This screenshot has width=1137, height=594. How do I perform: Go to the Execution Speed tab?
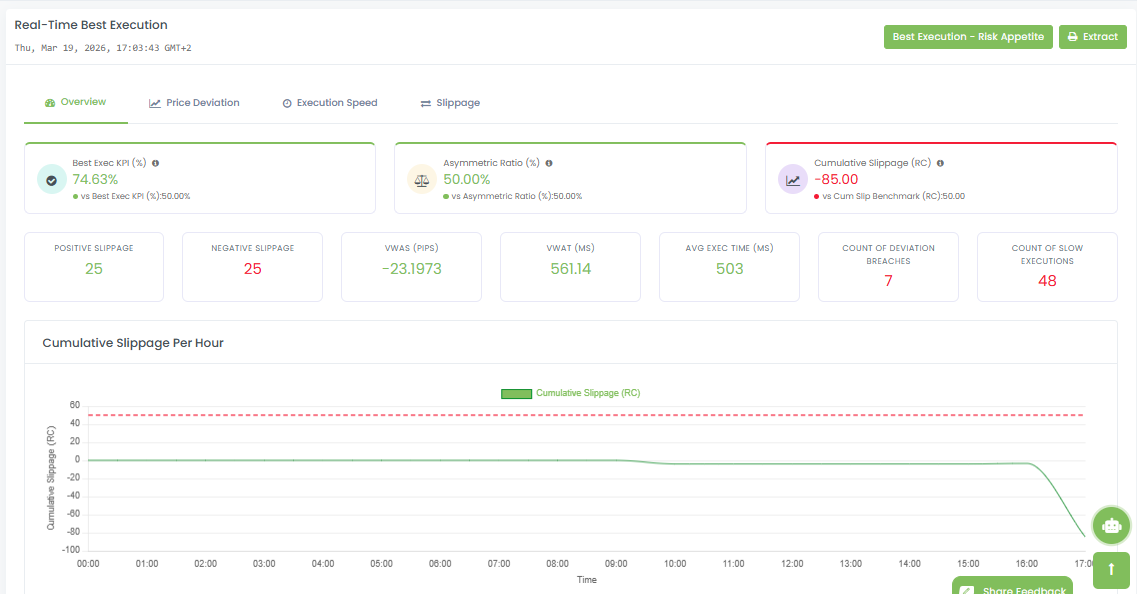[x=329, y=103]
